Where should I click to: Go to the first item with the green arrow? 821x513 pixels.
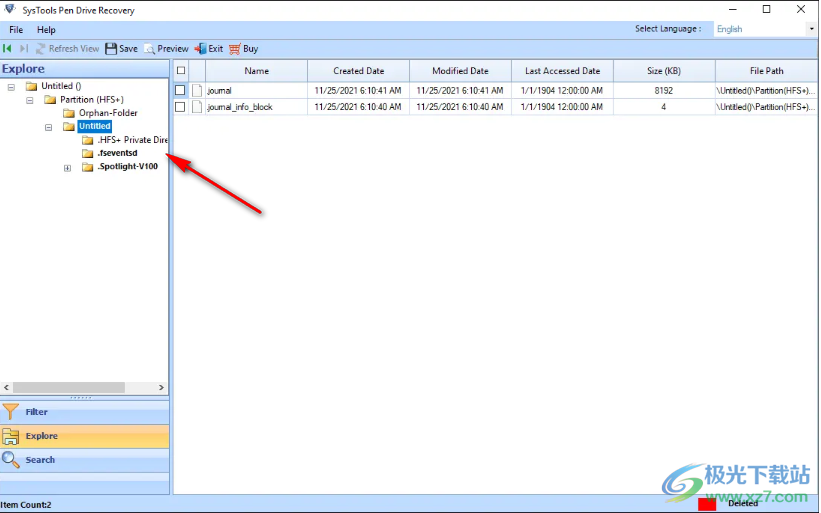point(7,49)
